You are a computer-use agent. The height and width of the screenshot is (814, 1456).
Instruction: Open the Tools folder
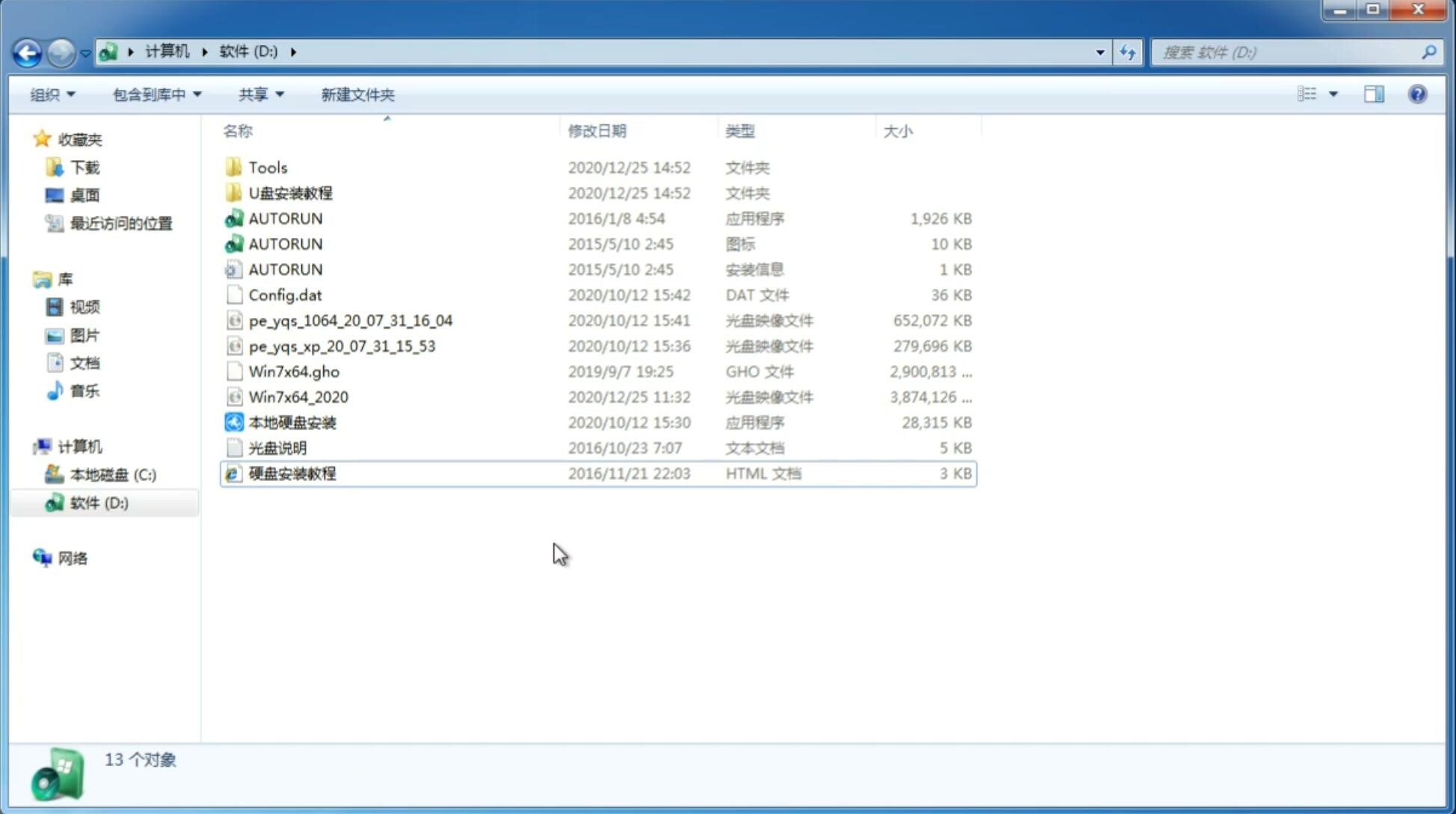click(x=266, y=167)
